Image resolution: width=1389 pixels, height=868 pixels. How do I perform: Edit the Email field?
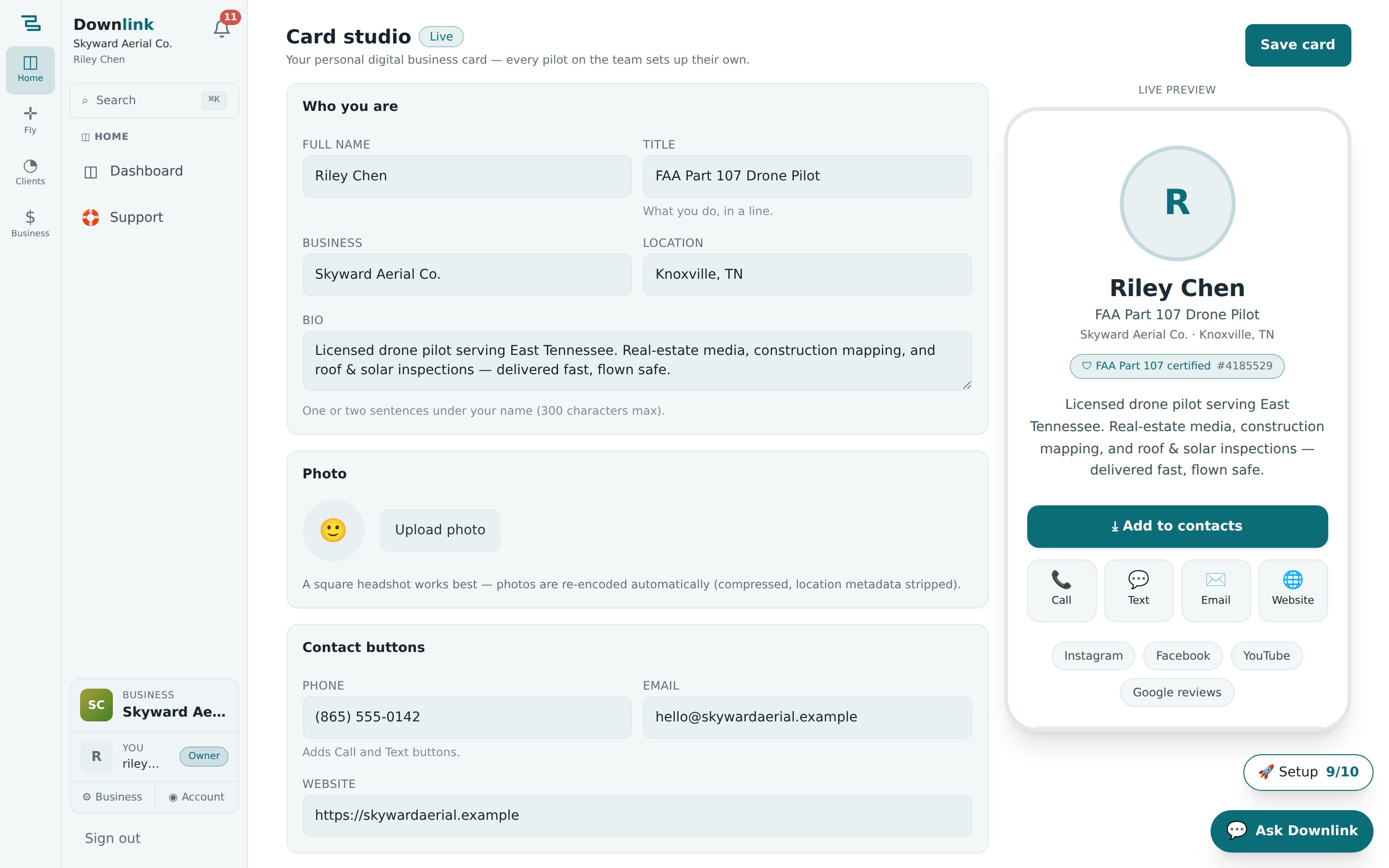coord(807,717)
